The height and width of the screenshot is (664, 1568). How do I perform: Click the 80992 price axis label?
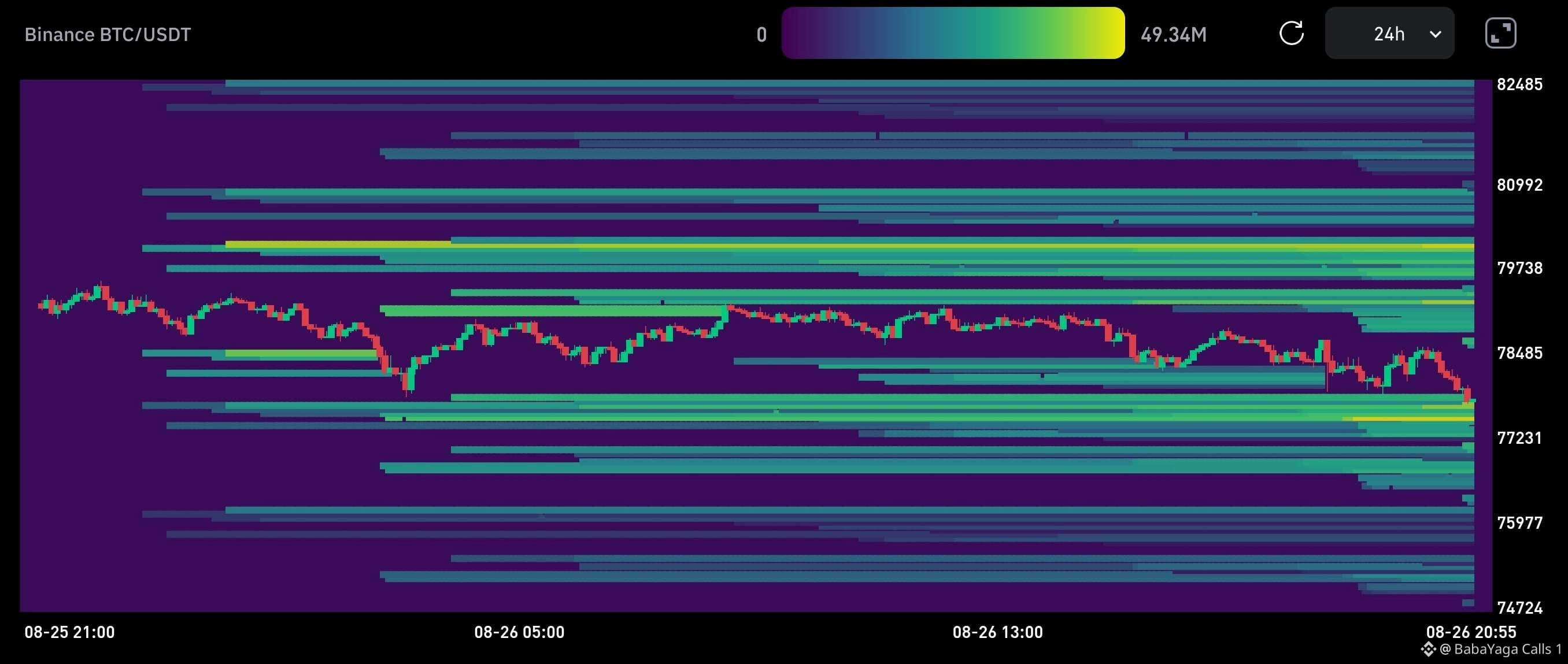(1520, 185)
